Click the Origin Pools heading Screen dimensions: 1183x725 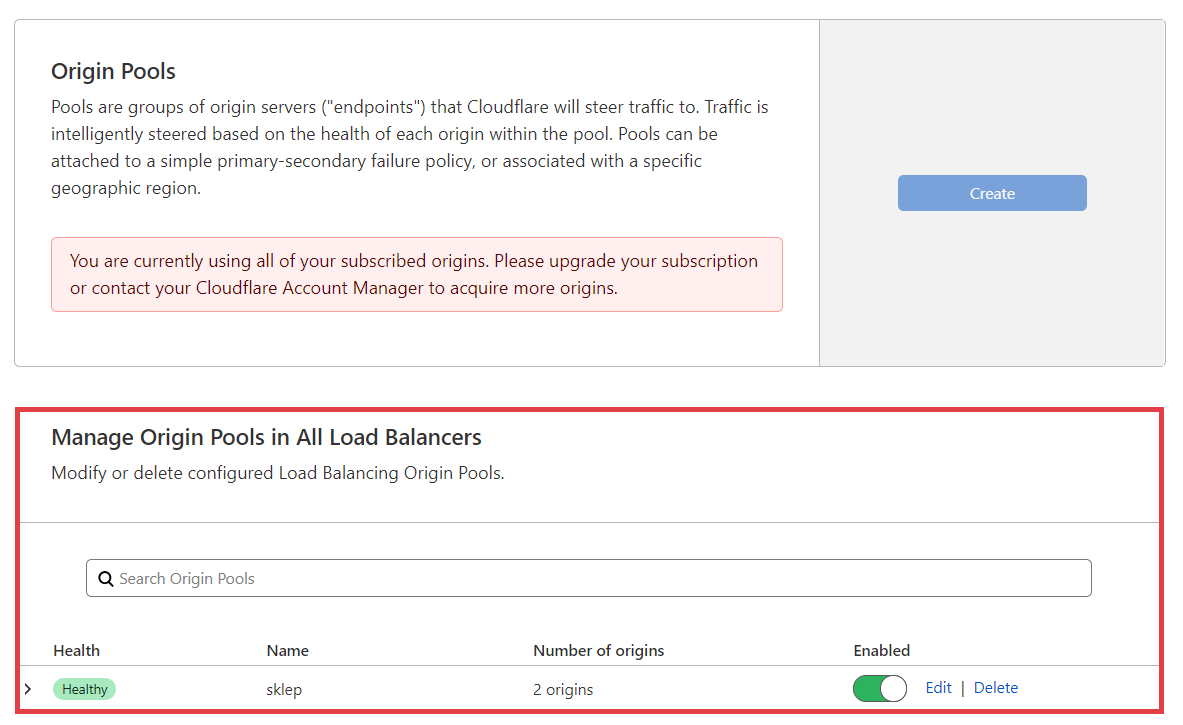click(113, 72)
